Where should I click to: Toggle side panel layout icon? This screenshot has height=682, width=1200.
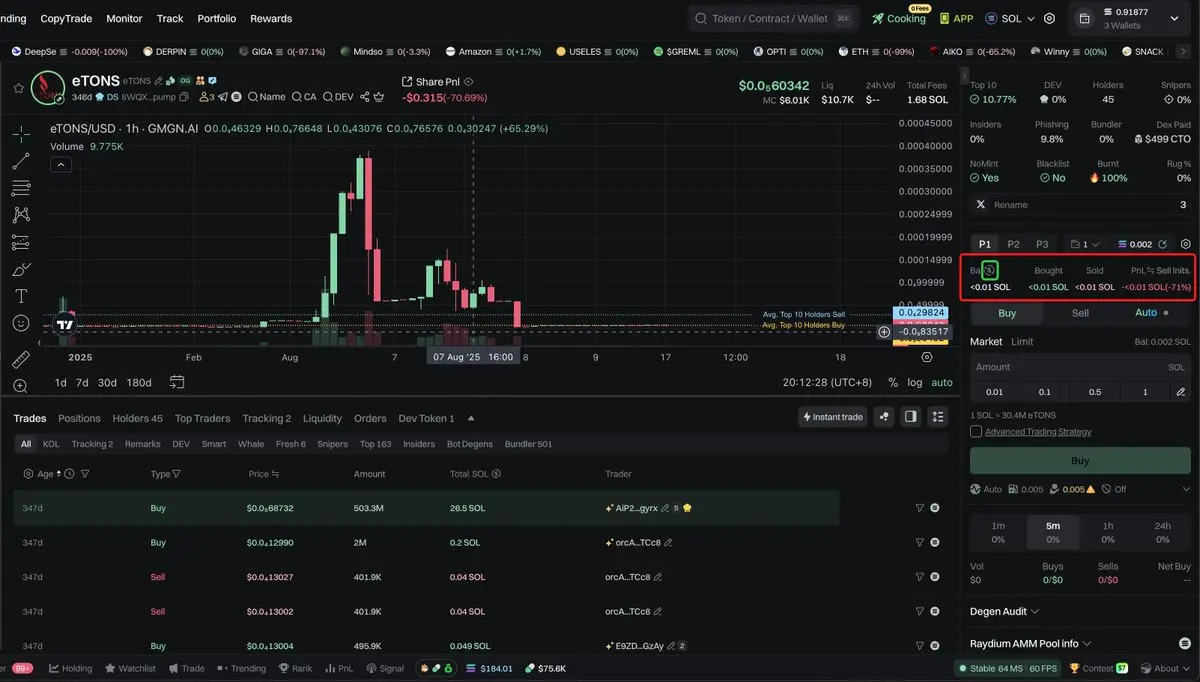(x=910, y=417)
